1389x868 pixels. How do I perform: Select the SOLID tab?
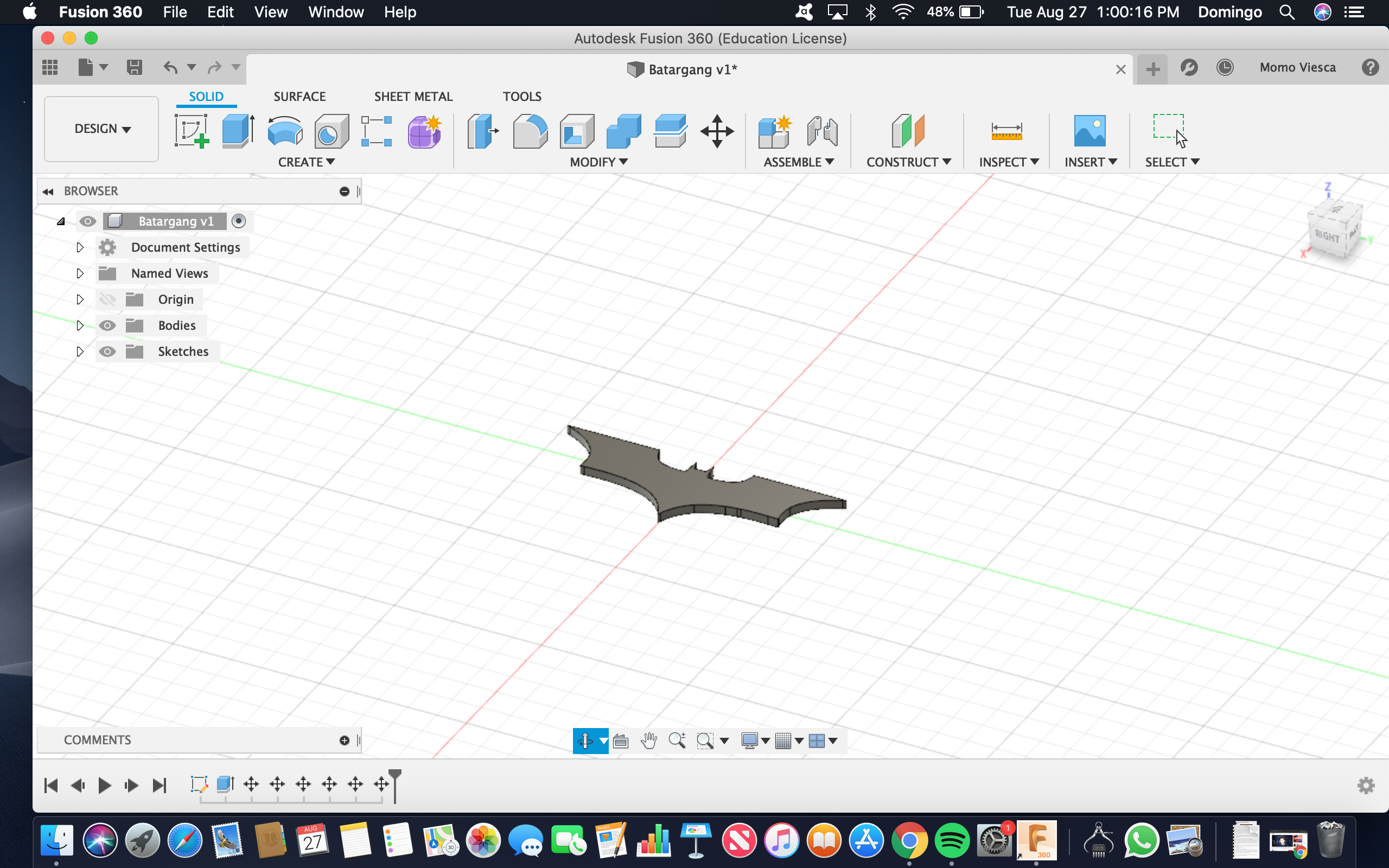coord(206,97)
